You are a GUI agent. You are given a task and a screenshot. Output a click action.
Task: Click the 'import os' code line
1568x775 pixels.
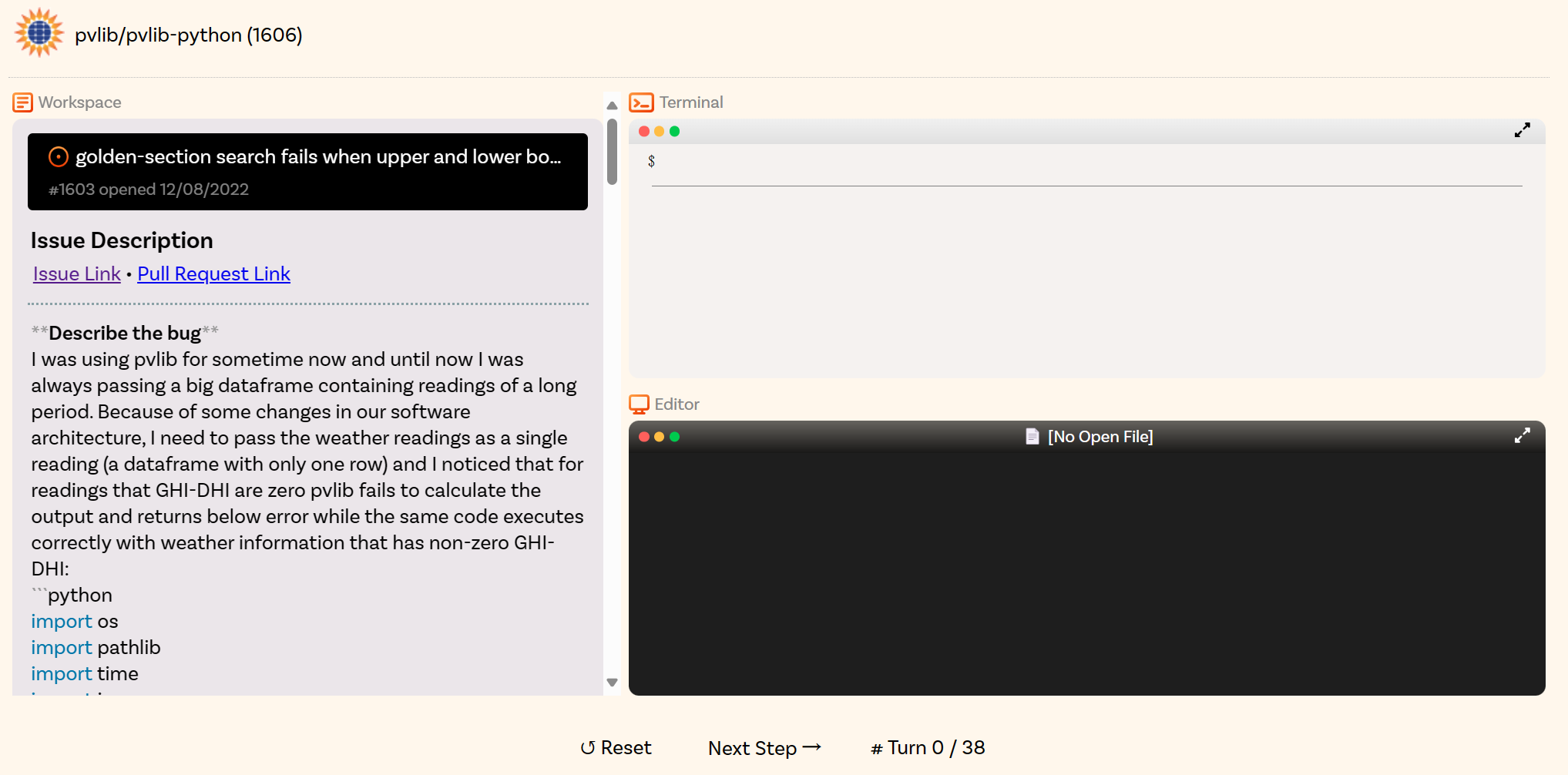click(75, 622)
